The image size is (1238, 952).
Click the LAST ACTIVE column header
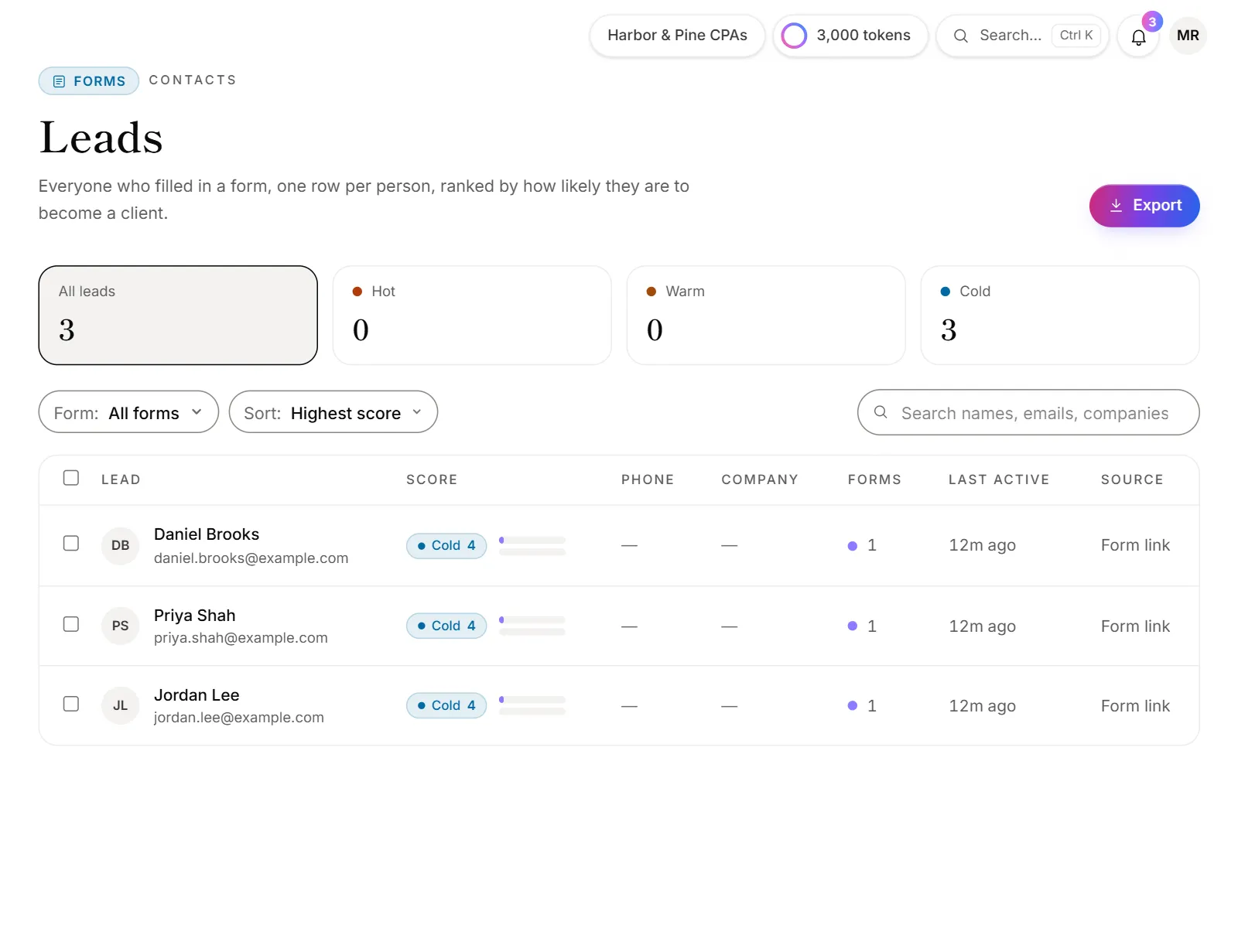pyautogui.click(x=999, y=479)
